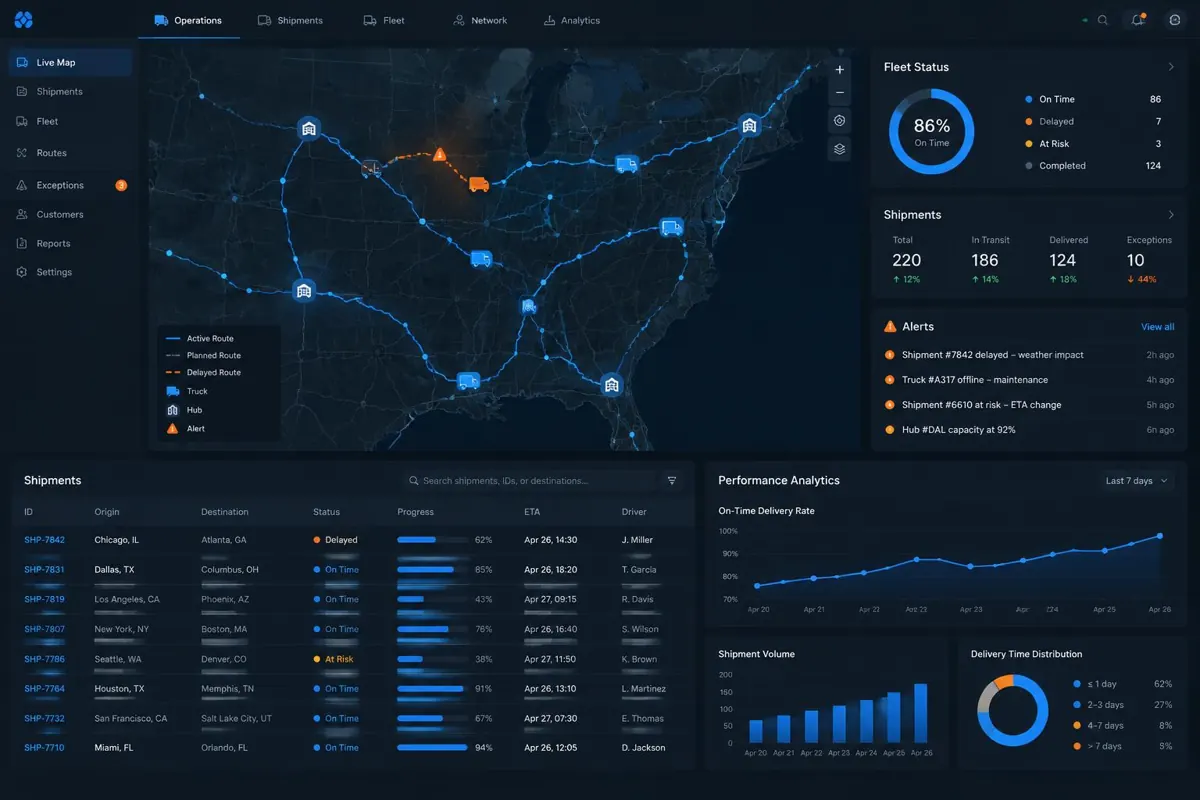This screenshot has width=1200, height=800.
Task: Click the blue On Time legend dot
Action: [x=1029, y=99]
